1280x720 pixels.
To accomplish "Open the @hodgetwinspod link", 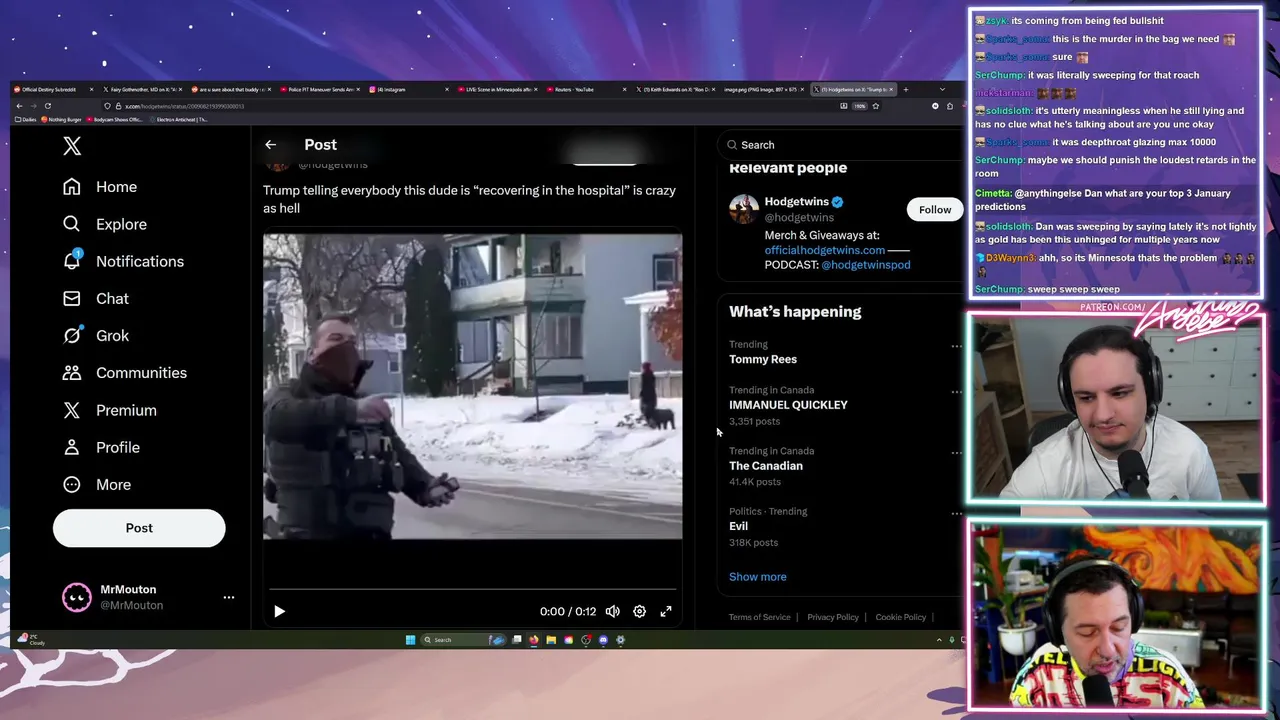I will tap(866, 265).
